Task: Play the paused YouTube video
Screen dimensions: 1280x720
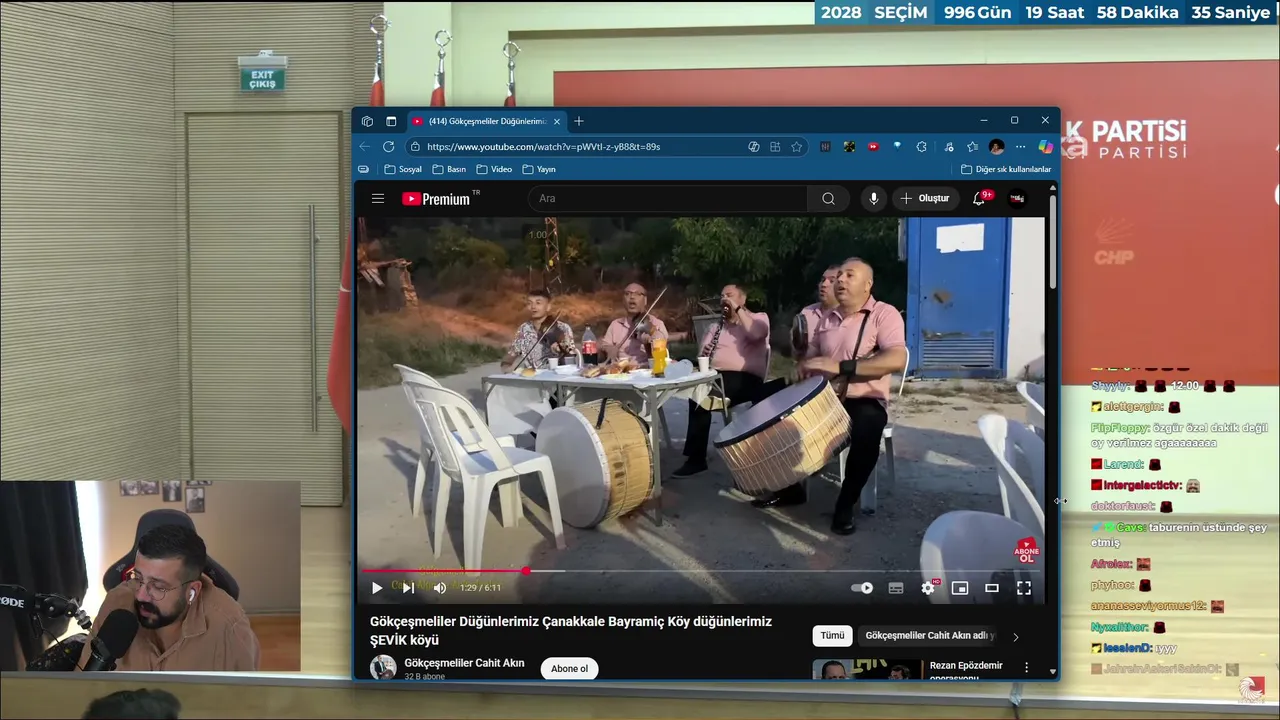Action: 377,588
